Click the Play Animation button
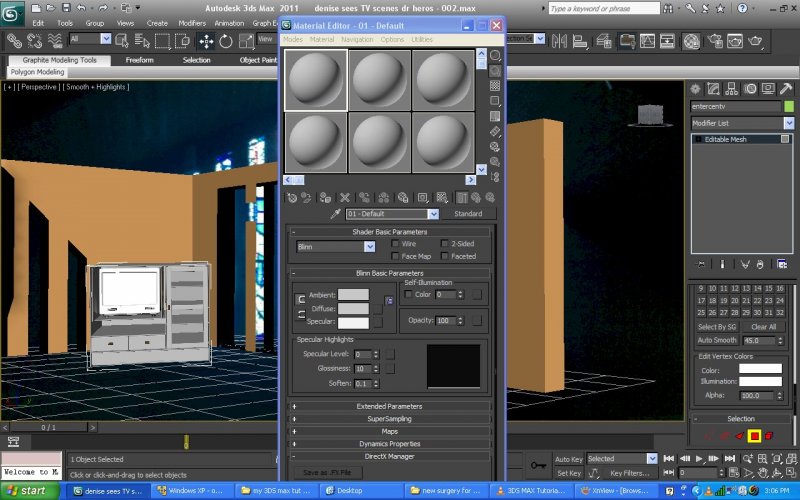Viewport: 800px width, 500px height. coord(699,459)
